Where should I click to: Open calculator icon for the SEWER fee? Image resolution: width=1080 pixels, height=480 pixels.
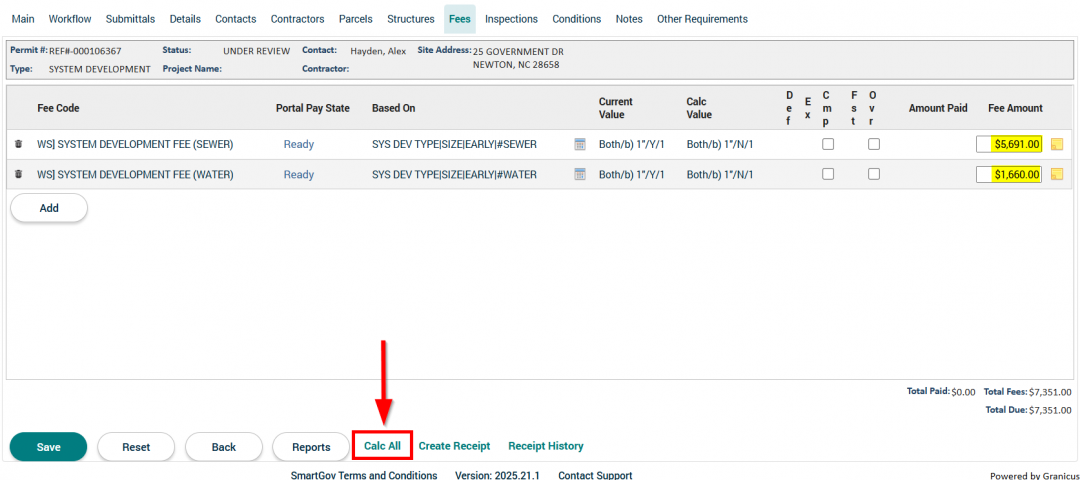[x=580, y=144]
